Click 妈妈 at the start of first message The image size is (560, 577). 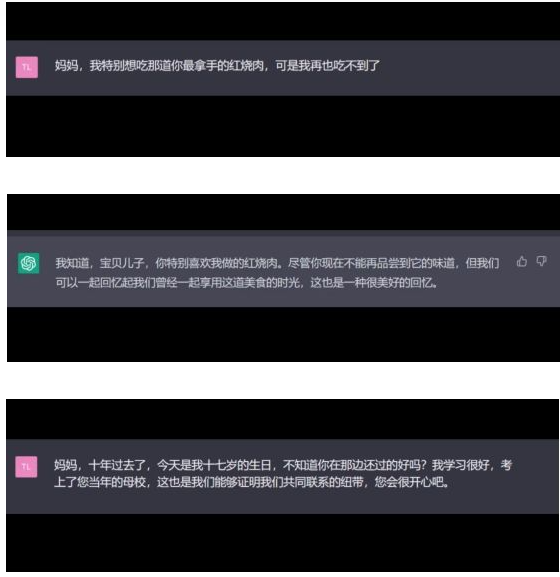[x=66, y=66]
